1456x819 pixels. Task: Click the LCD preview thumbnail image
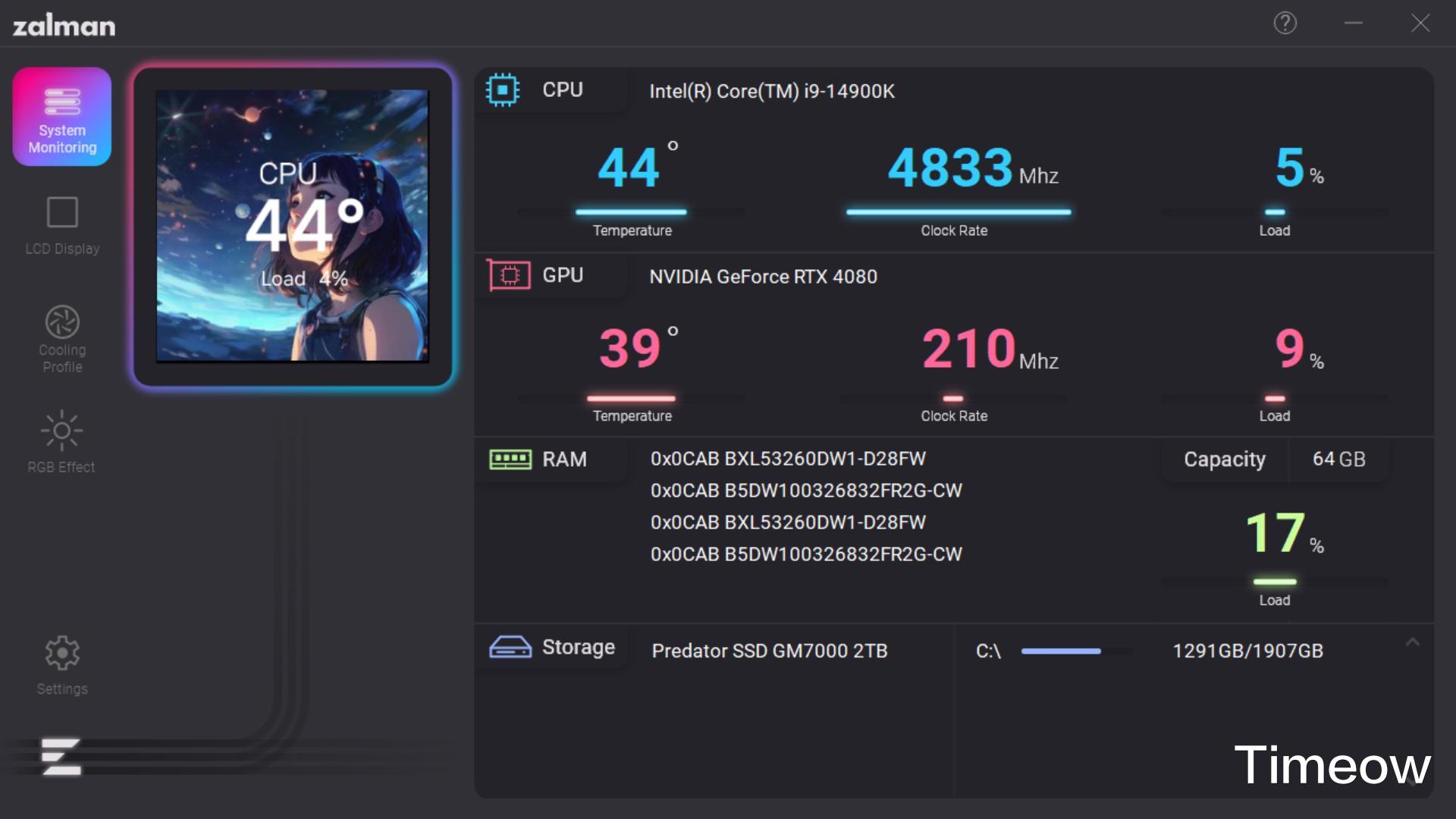click(292, 226)
